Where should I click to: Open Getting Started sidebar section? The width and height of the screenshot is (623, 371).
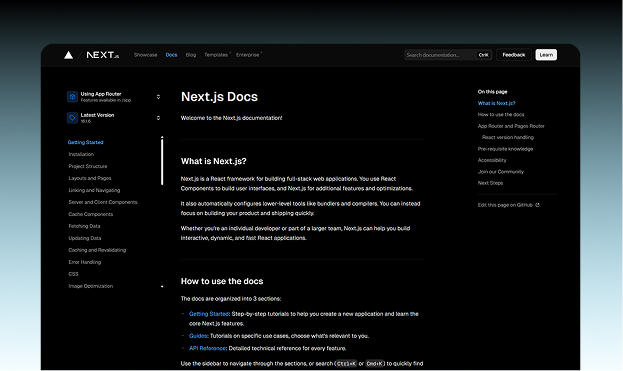click(x=85, y=142)
